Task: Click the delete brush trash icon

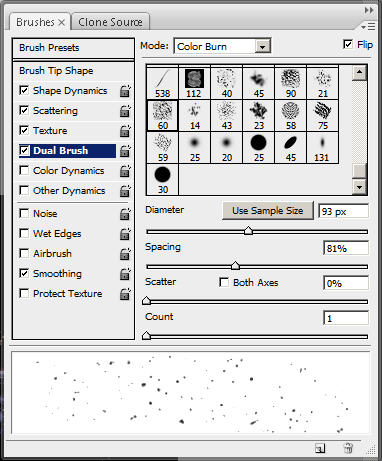Action: tap(348, 448)
